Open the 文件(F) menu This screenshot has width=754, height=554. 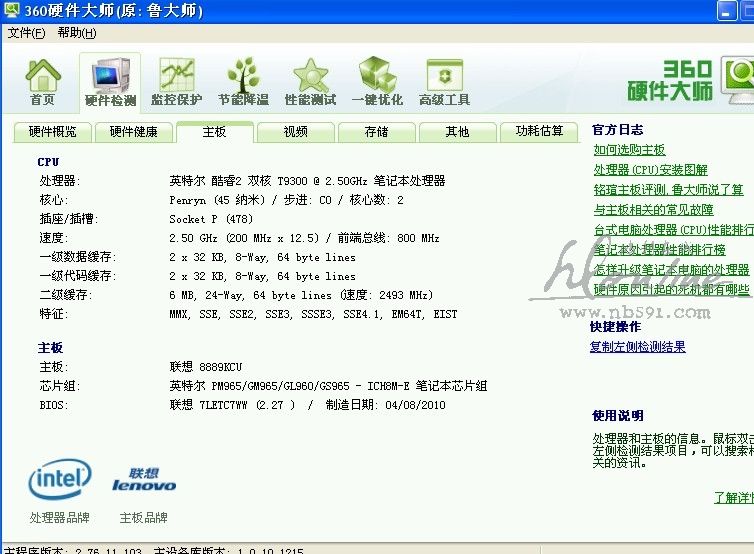(26, 33)
